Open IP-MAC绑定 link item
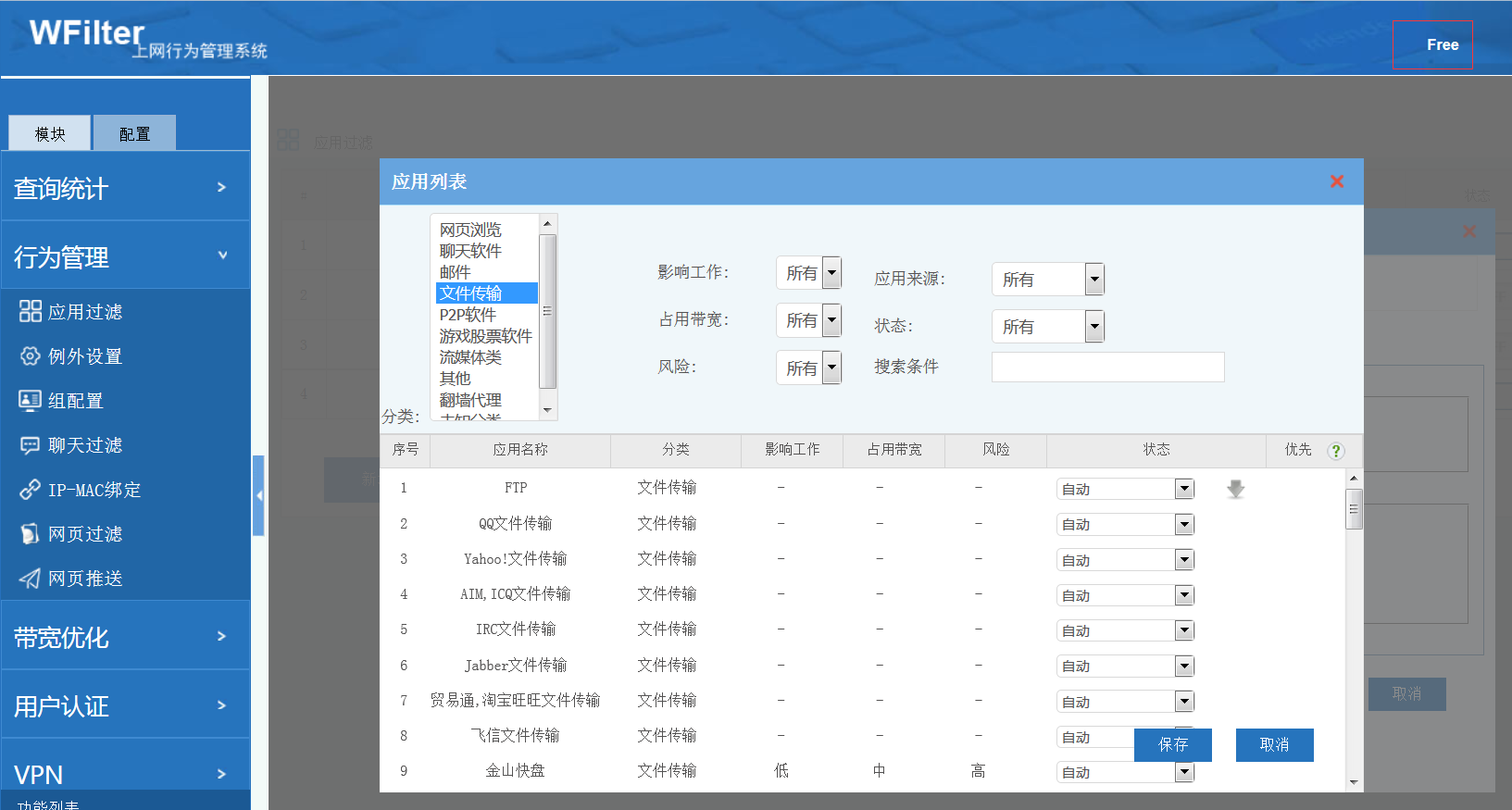 (x=94, y=490)
